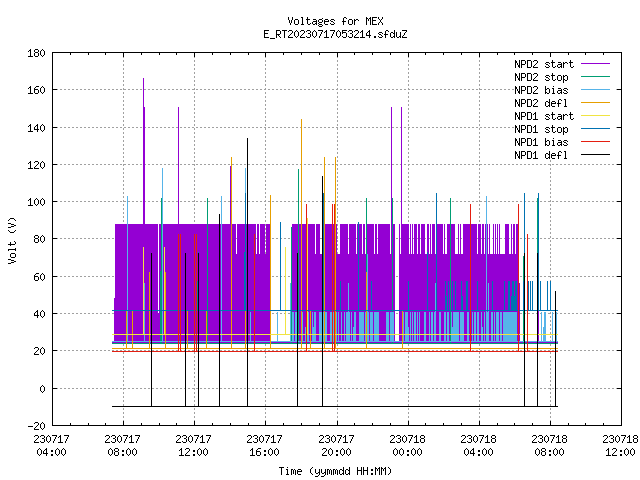Click the y-axis tick value 100
The image size is (640, 480).
click(36, 202)
